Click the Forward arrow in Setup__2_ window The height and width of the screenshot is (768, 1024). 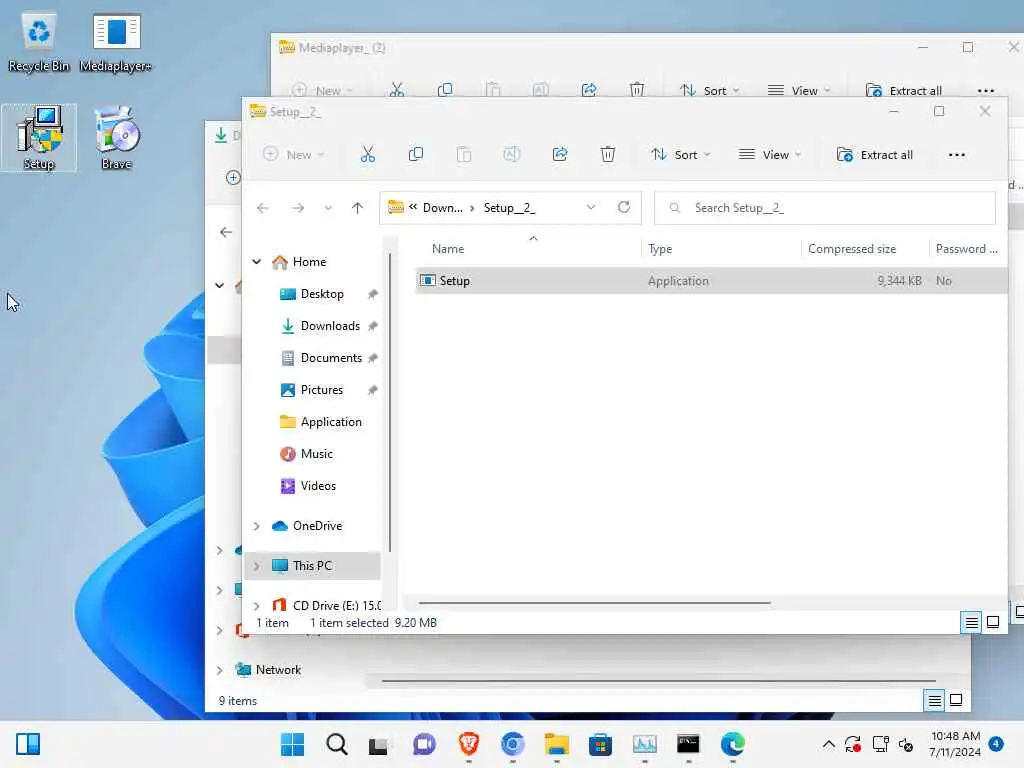(298, 208)
